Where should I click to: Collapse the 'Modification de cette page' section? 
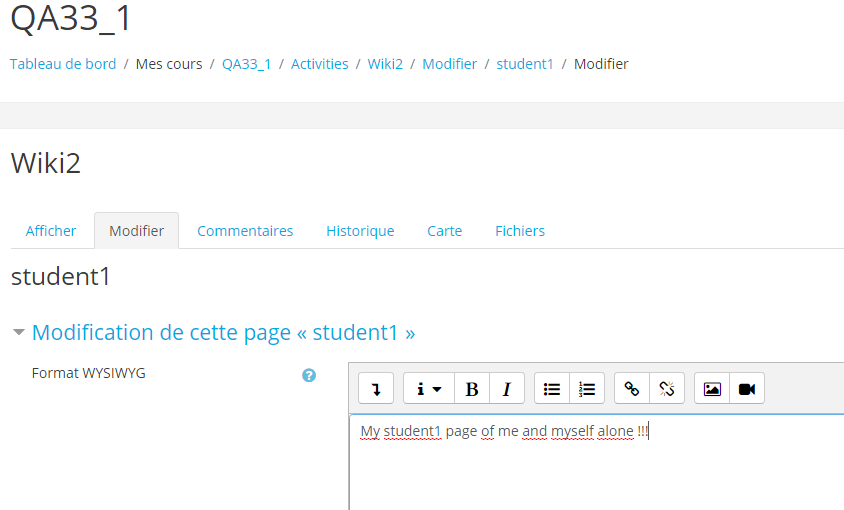(19, 332)
